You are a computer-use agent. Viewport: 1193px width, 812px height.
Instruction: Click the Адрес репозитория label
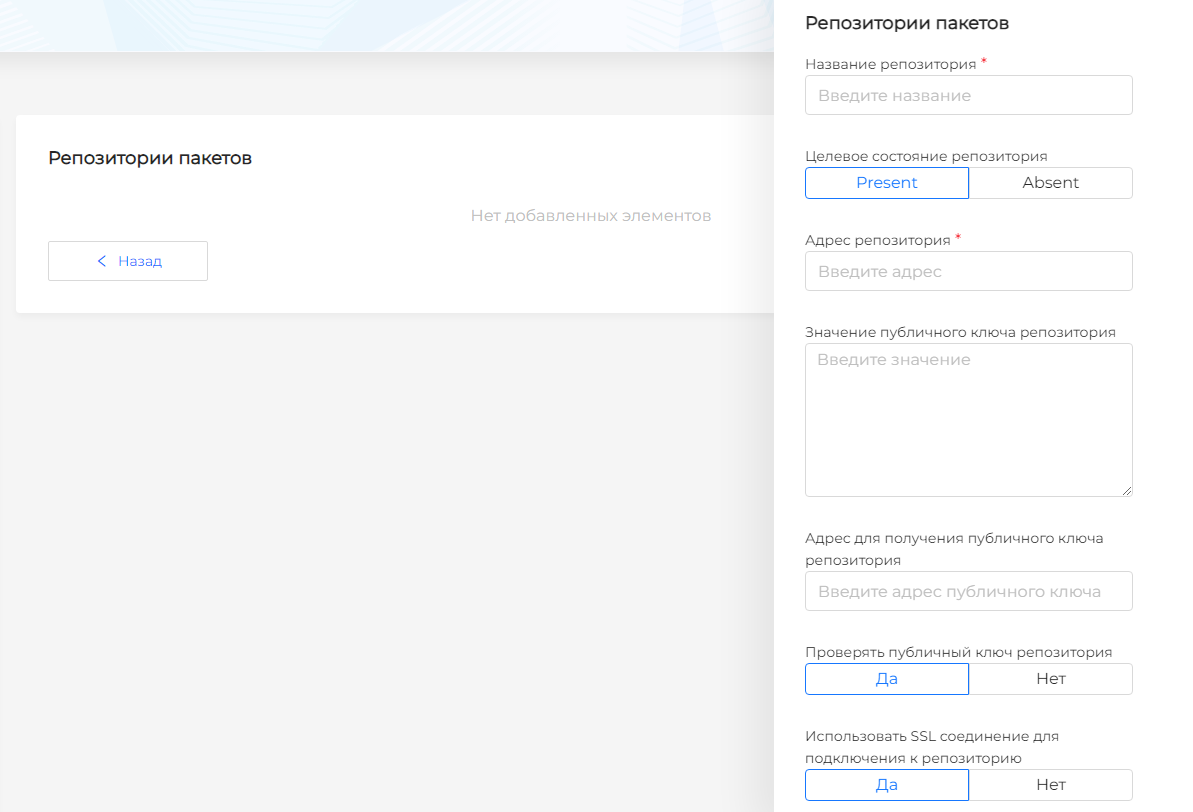[x=877, y=240]
